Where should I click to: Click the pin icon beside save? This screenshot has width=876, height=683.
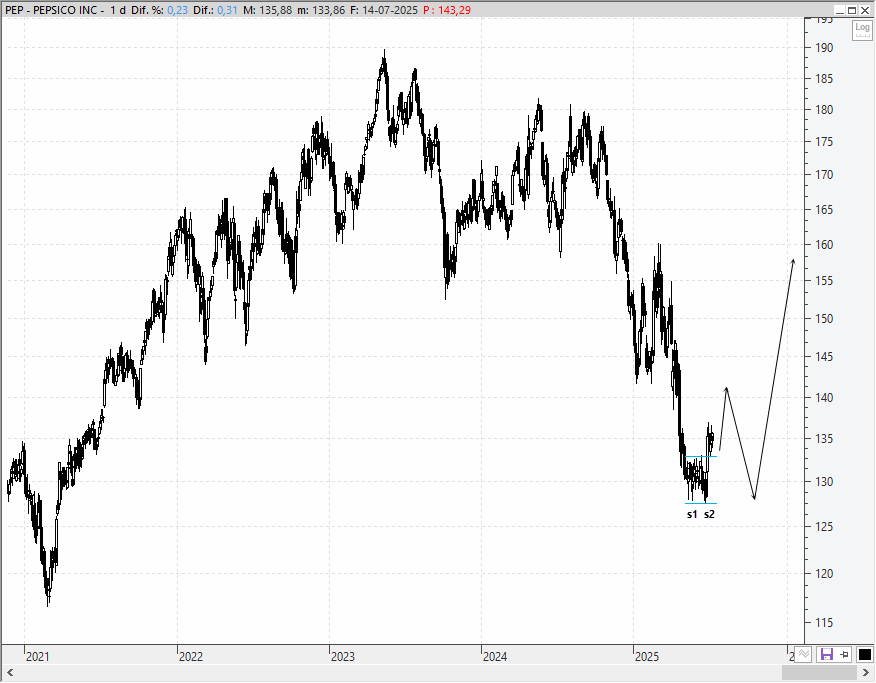click(844, 655)
